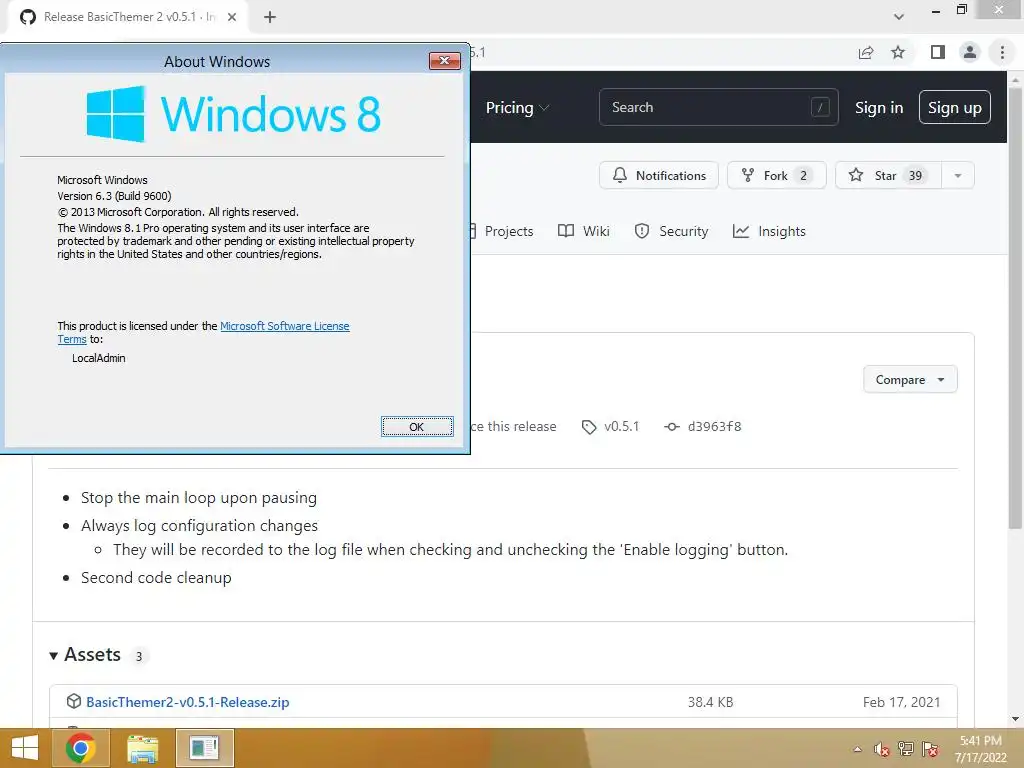Screen dimensions: 1024x768
Task: Click the GitHub Sign up button
Action: 954,108
